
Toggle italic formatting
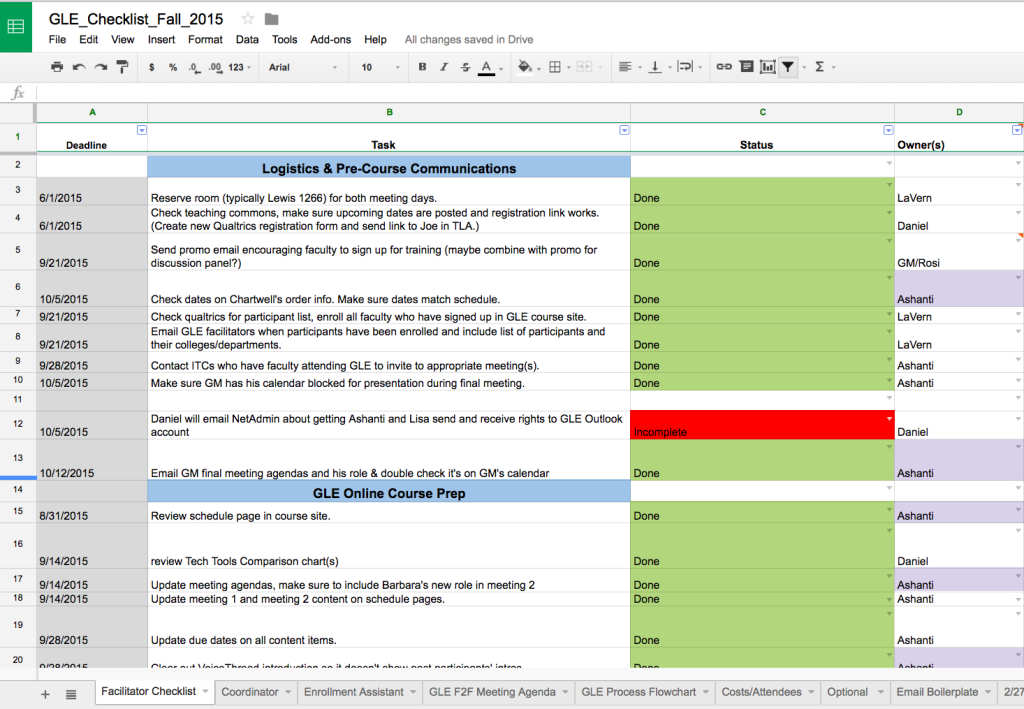[x=443, y=67]
